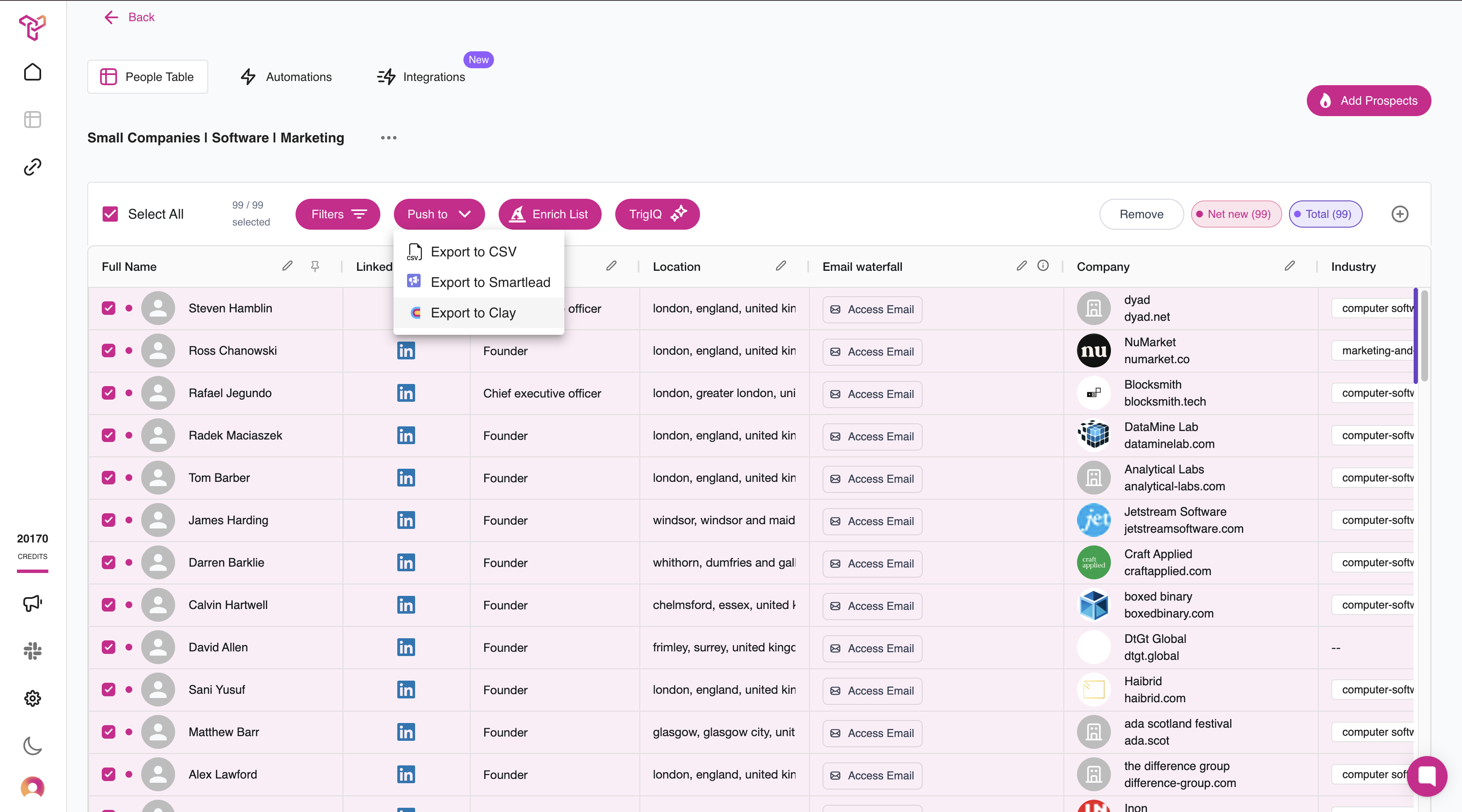Viewport: 1462px width, 812px height.
Task: Open the Slack integration sidebar icon
Action: tap(32, 651)
